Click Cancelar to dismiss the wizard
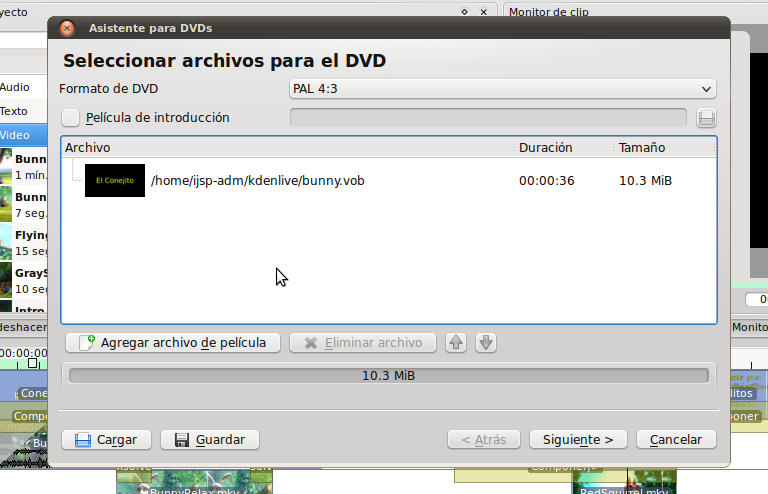The height and width of the screenshot is (494, 768). (676, 440)
